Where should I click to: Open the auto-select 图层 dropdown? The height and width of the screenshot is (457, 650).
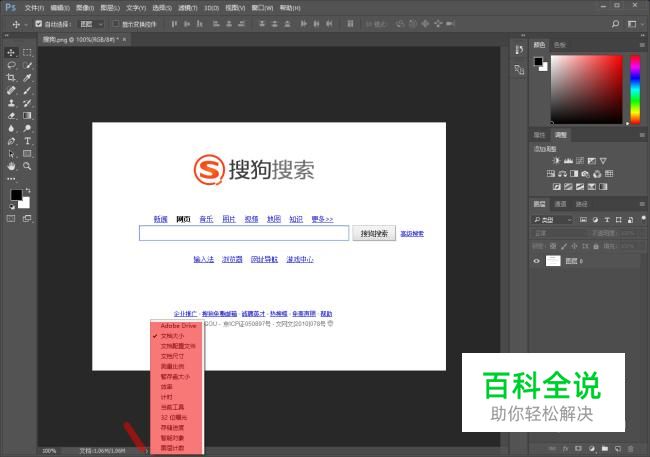coord(91,24)
